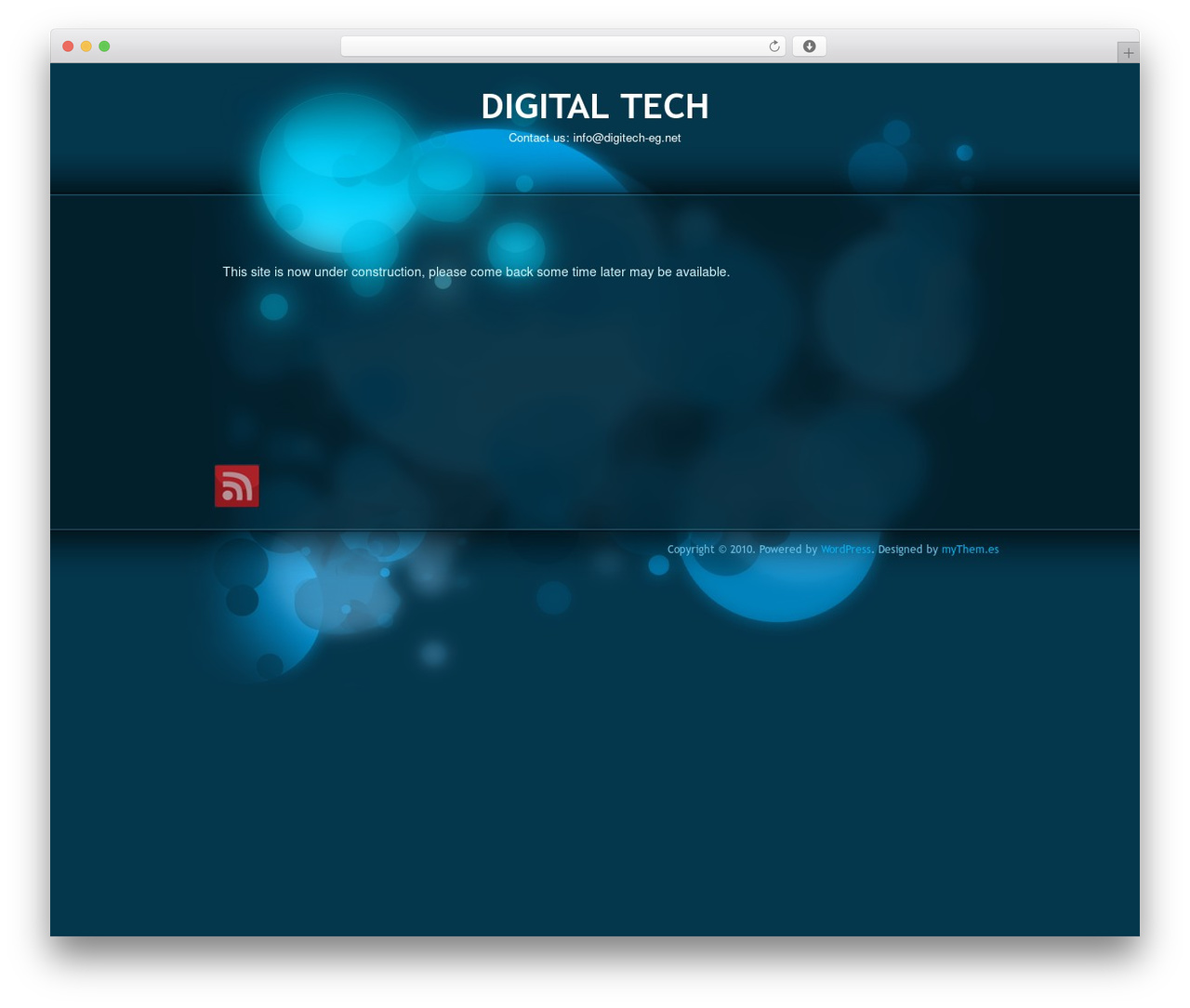Focus the browser address bar

click(562, 46)
